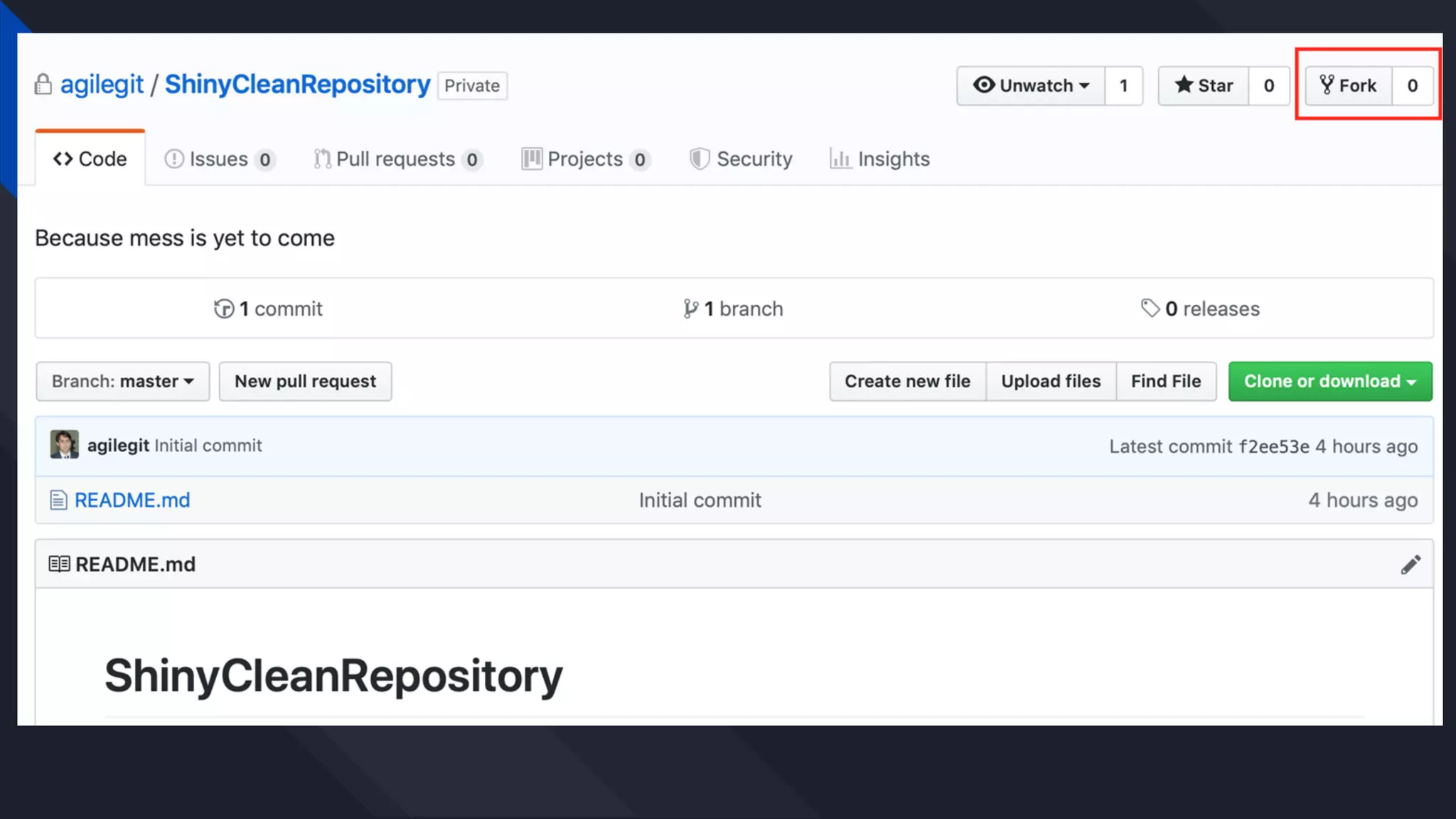This screenshot has height=819, width=1456.
Task: Click the pencil edit icon for README.md
Action: point(1410,564)
